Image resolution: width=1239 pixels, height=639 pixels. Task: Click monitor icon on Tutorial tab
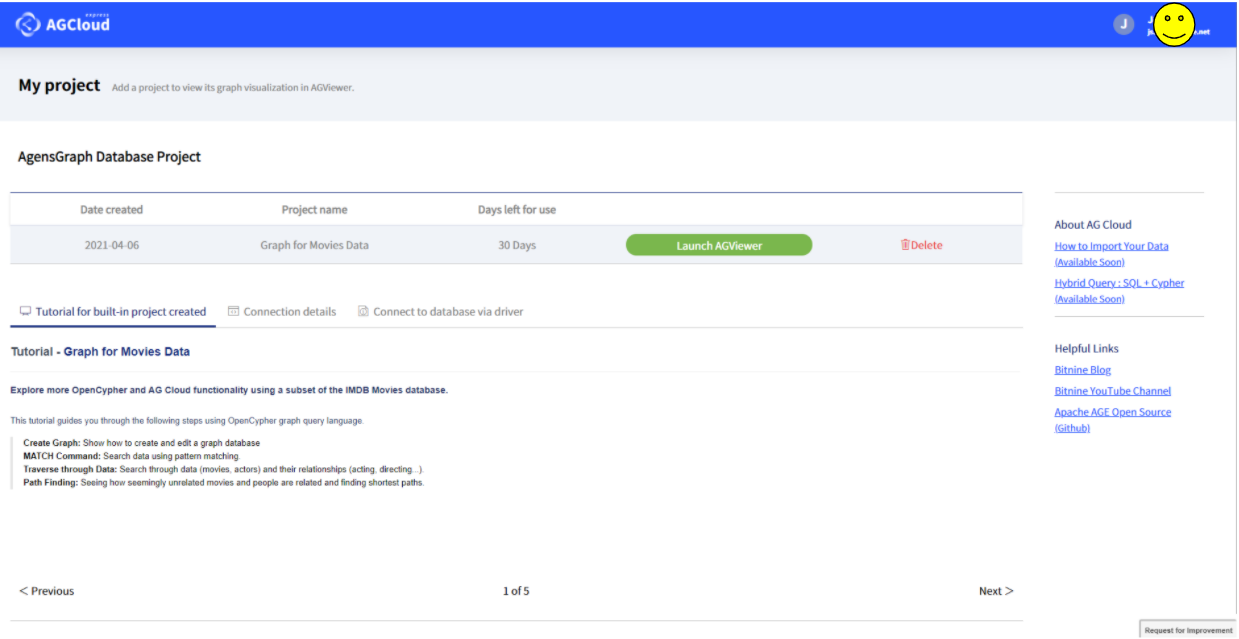point(25,312)
